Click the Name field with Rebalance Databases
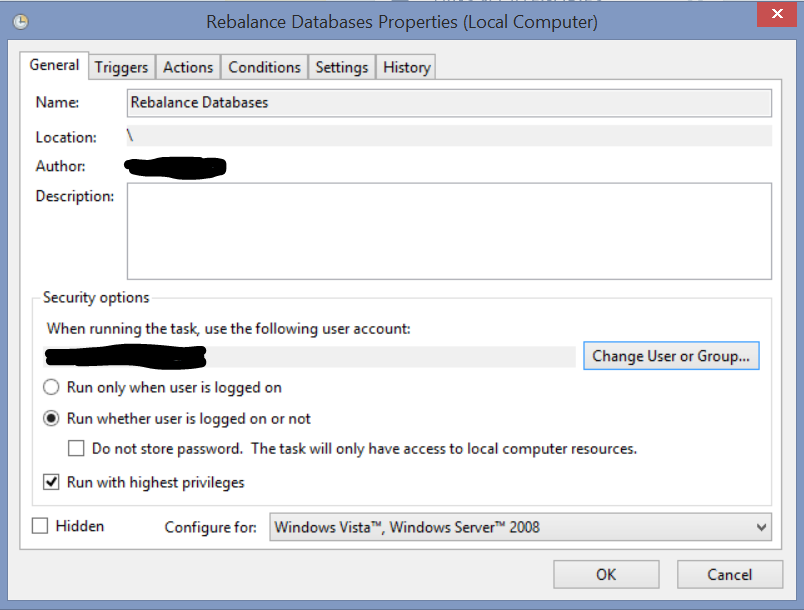The height and width of the screenshot is (610, 804). tap(449, 103)
